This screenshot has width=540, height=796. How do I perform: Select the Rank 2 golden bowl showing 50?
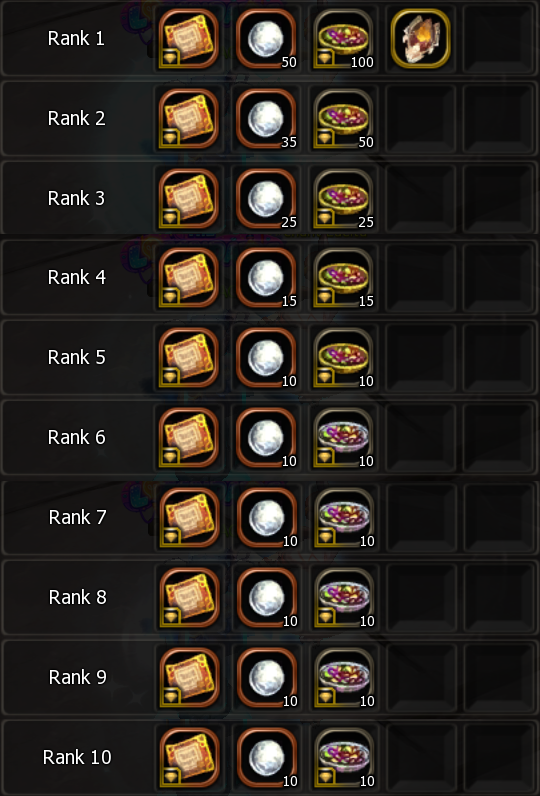344,119
